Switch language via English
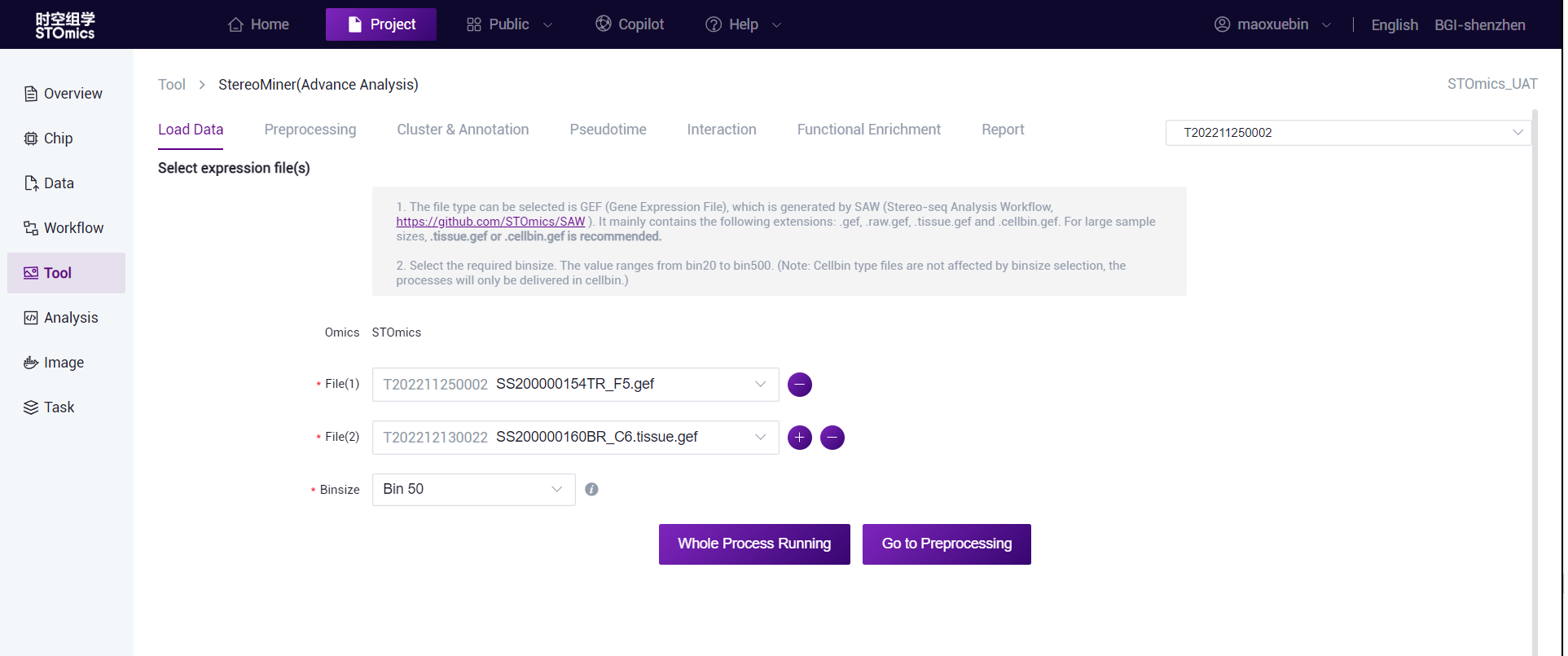Image resolution: width=1568 pixels, height=656 pixels. tap(1395, 25)
